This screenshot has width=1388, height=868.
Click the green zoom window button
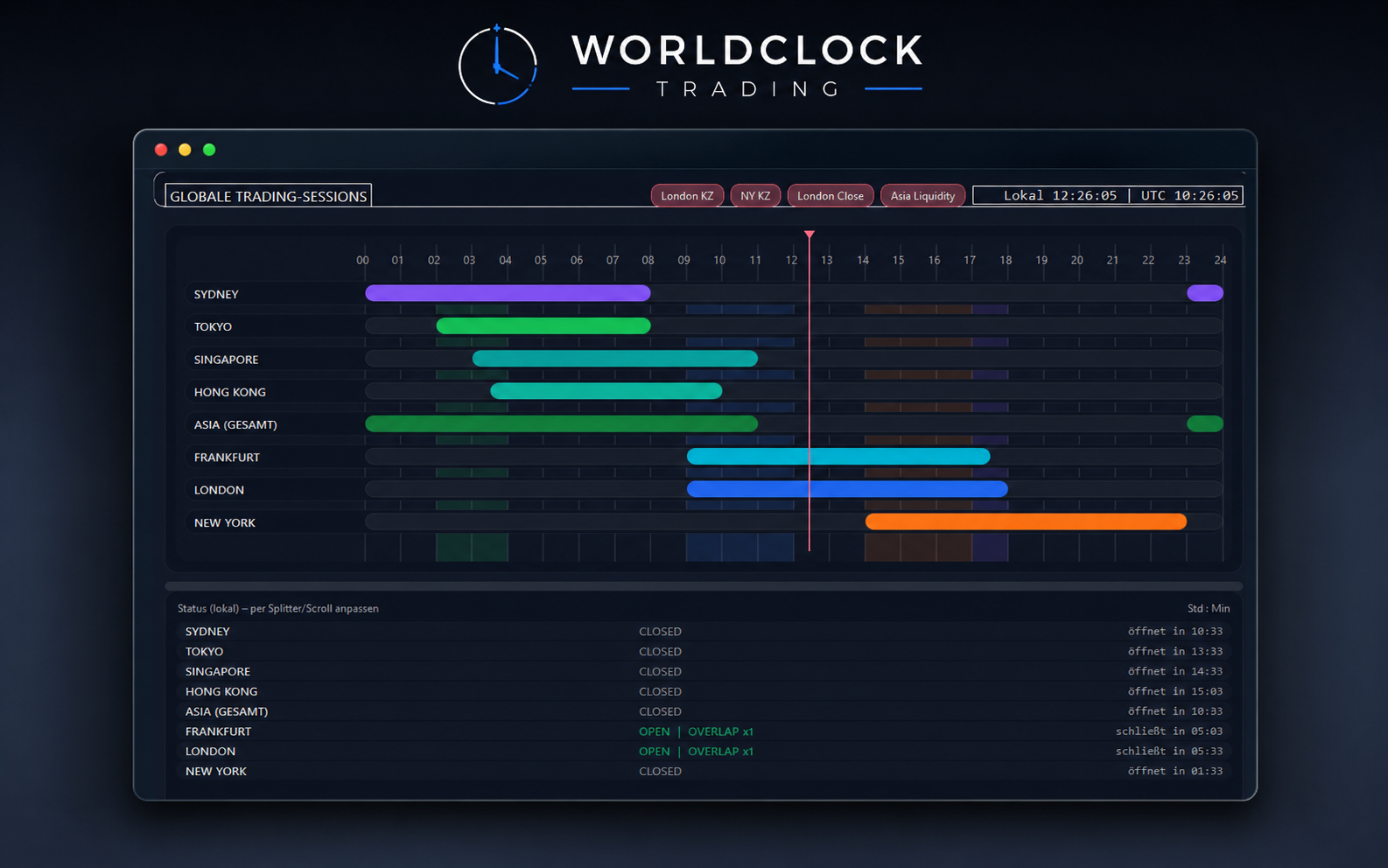point(209,150)
